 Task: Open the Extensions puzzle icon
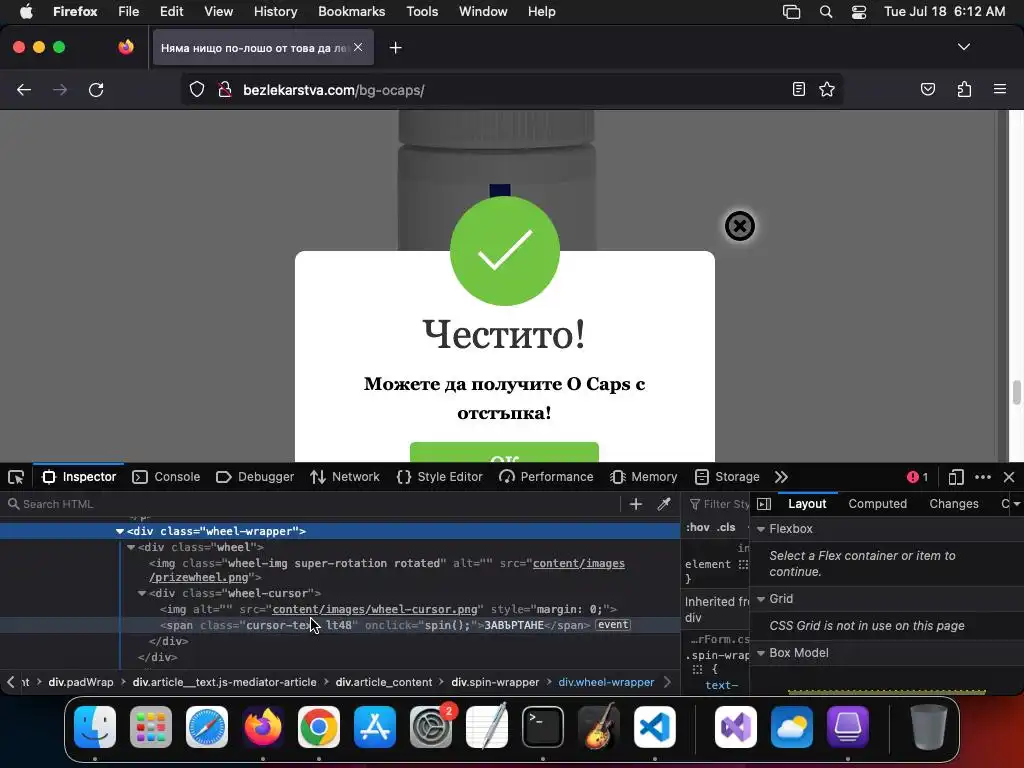(x=964, y=89)
